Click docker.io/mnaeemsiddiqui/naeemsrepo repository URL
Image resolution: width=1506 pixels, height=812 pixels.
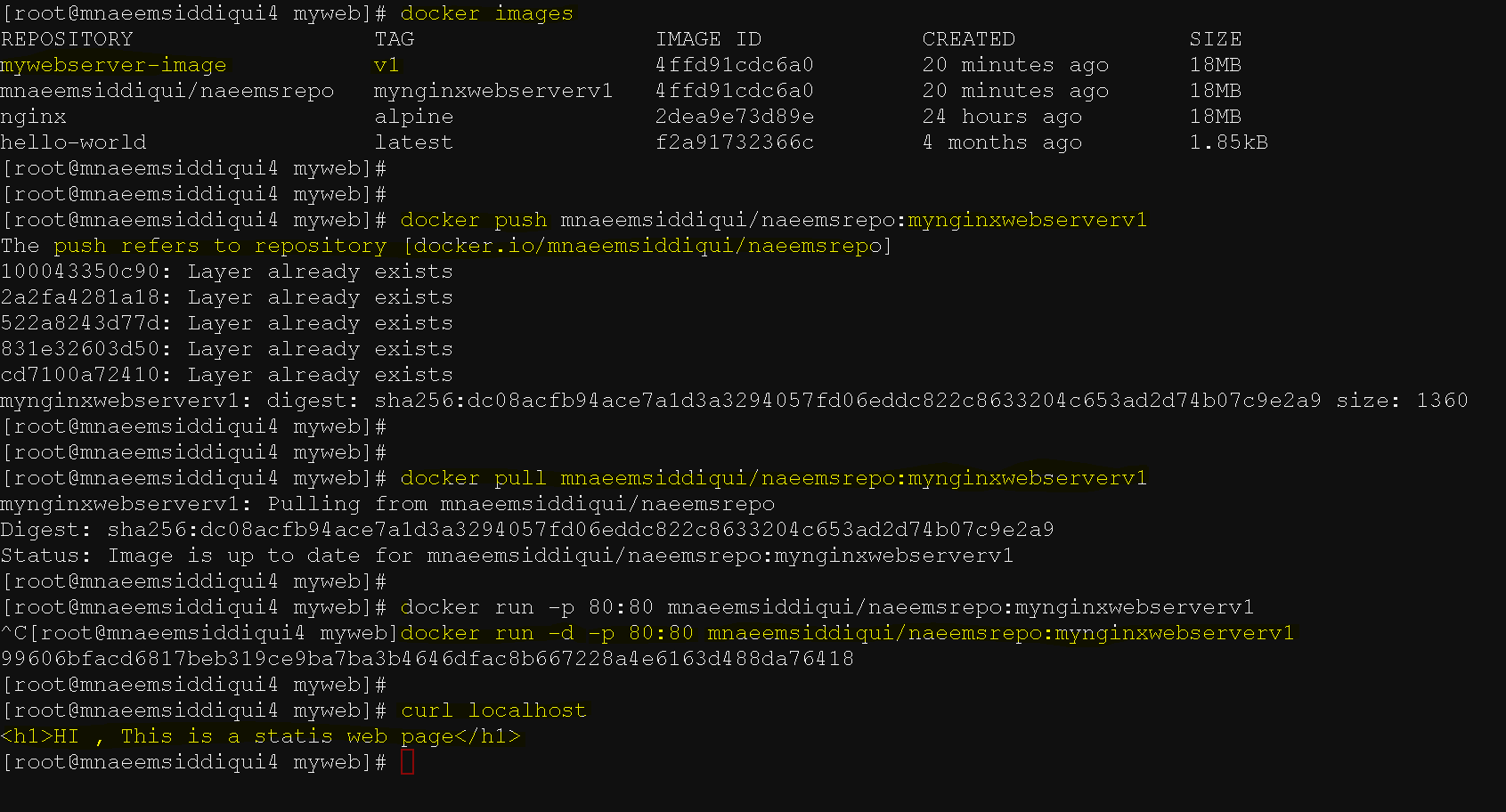tap(647, 246)
